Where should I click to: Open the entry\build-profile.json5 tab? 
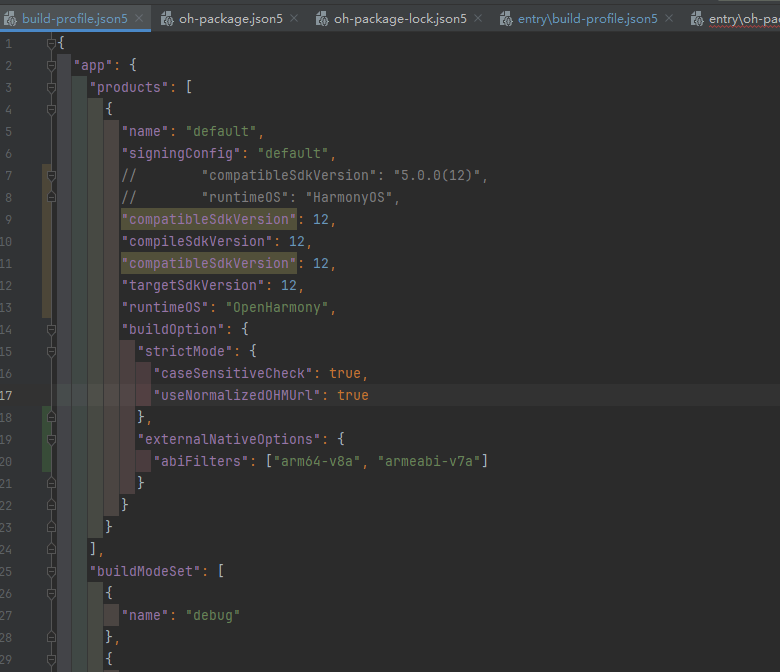point(587,19)
